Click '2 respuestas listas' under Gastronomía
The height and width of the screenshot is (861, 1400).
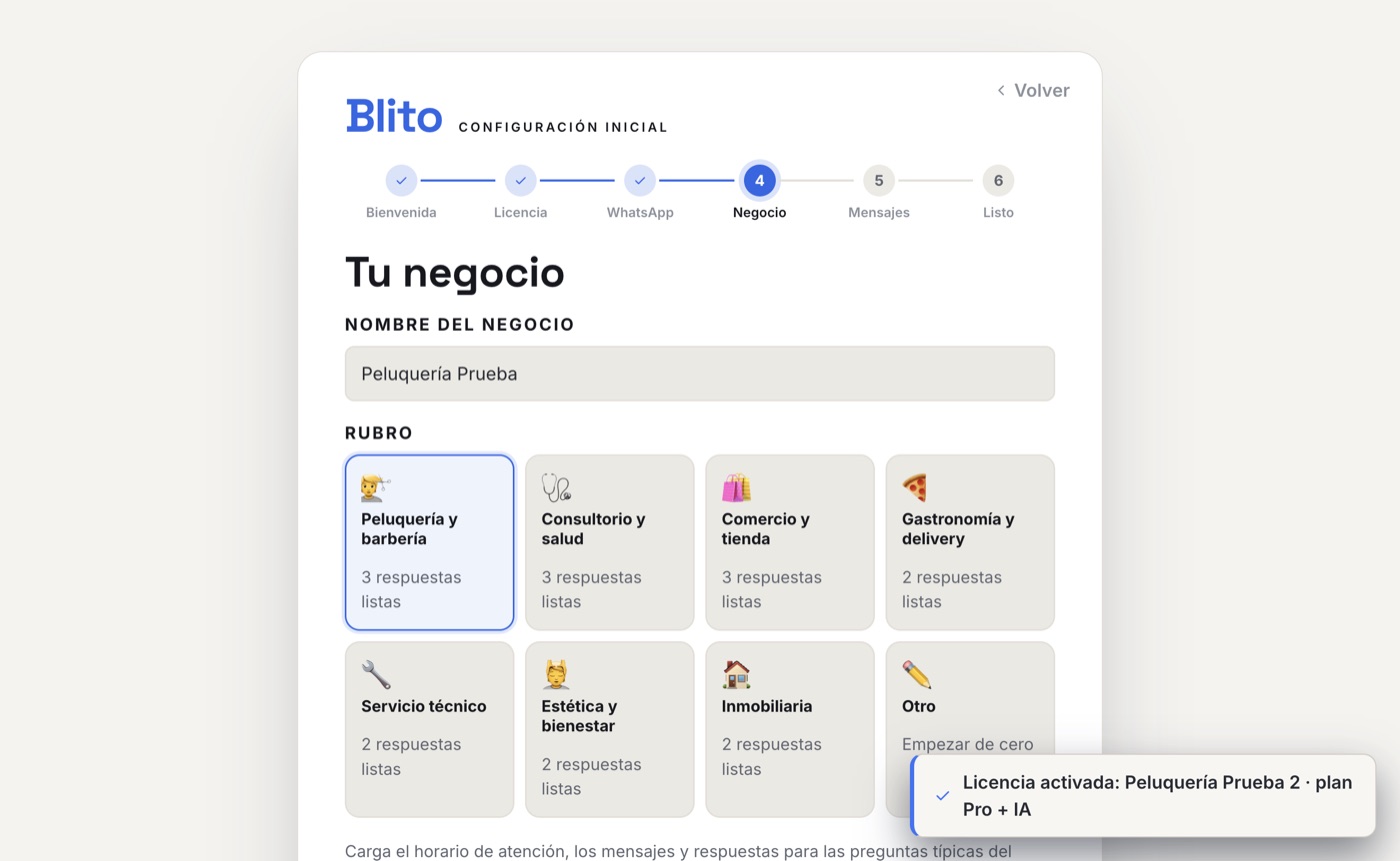tap(951, 590)
